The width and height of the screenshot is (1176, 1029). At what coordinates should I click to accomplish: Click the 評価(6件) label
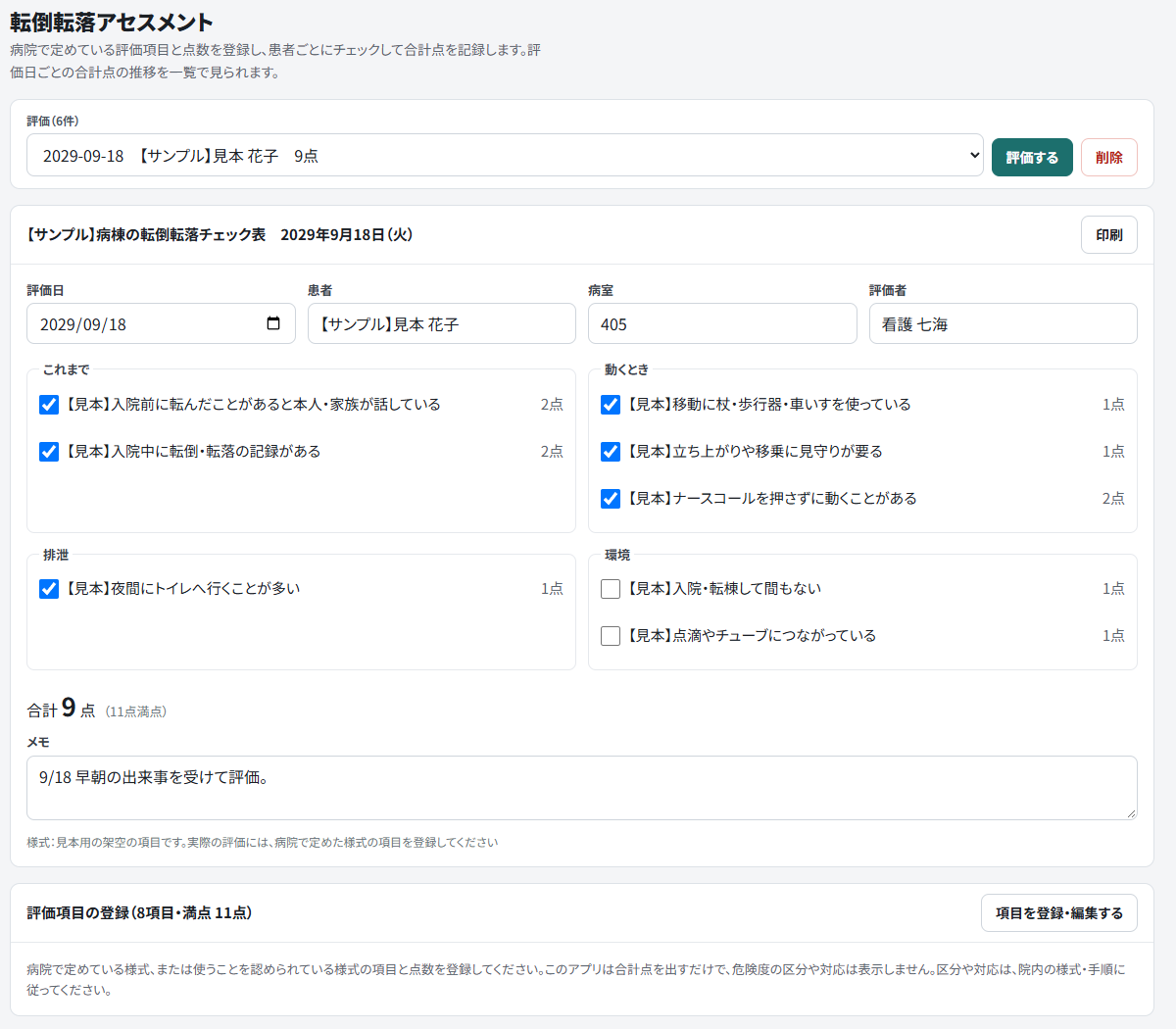(53, 121)
